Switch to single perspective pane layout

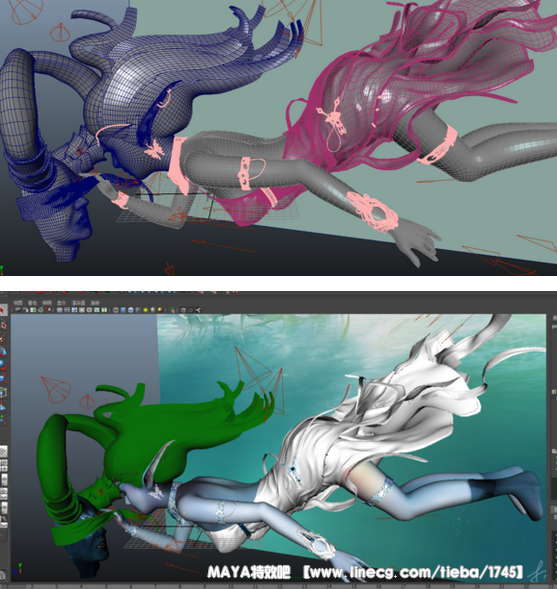(3, 451)
